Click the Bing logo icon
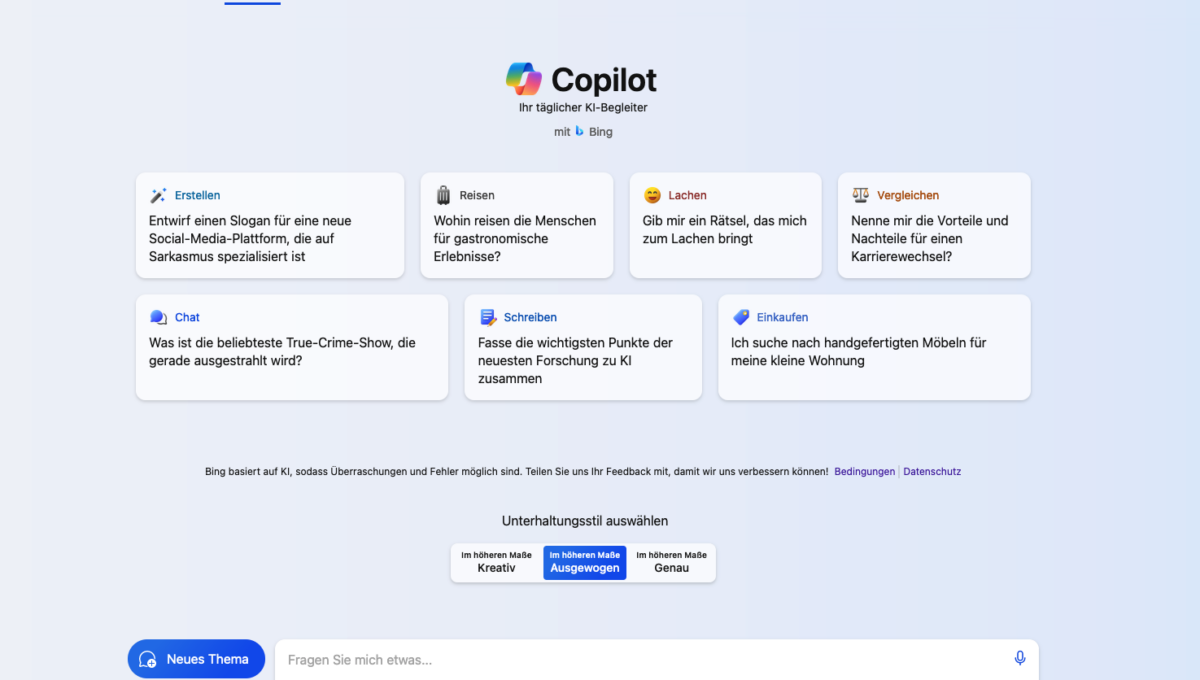Image resolution: width=1200 pixels, height=680 pixels. (x=580, y=132)
